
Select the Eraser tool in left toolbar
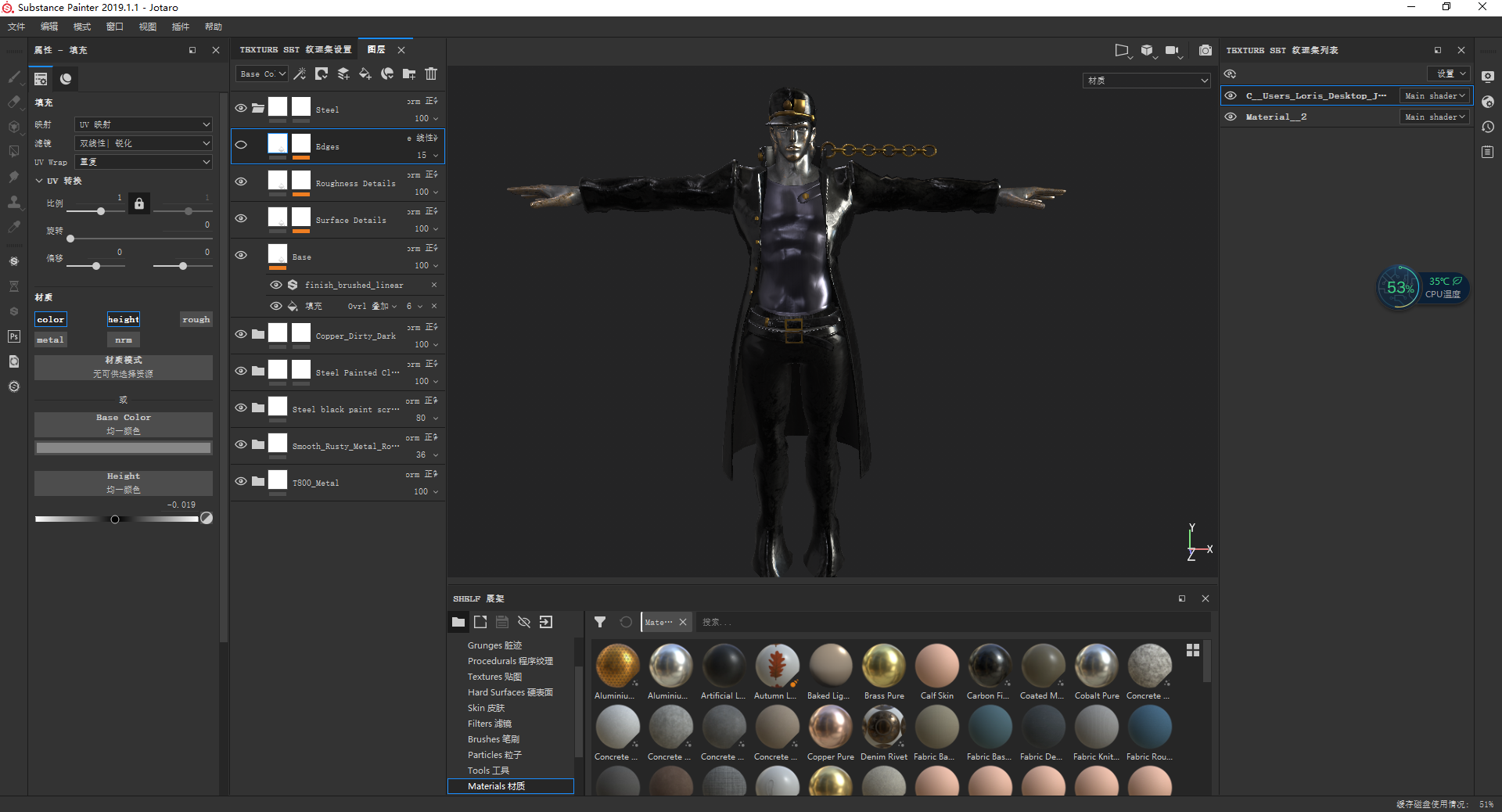[14, 102]
